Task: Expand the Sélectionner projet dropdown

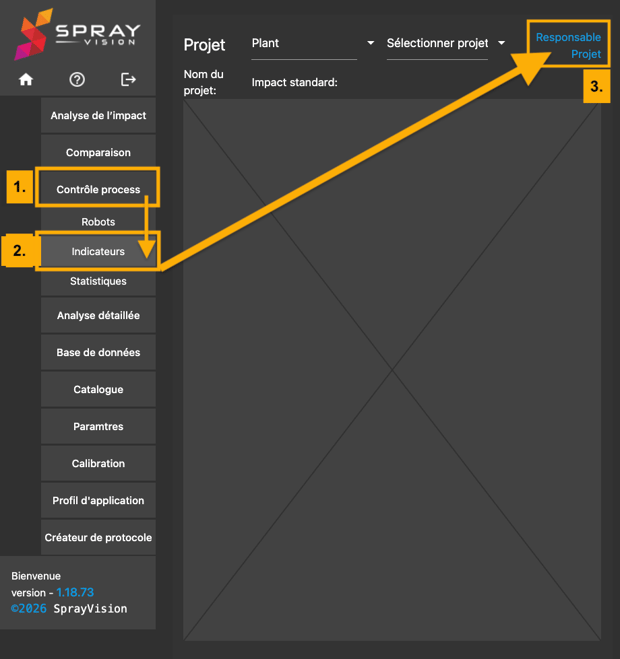Action: pos(446,43)
